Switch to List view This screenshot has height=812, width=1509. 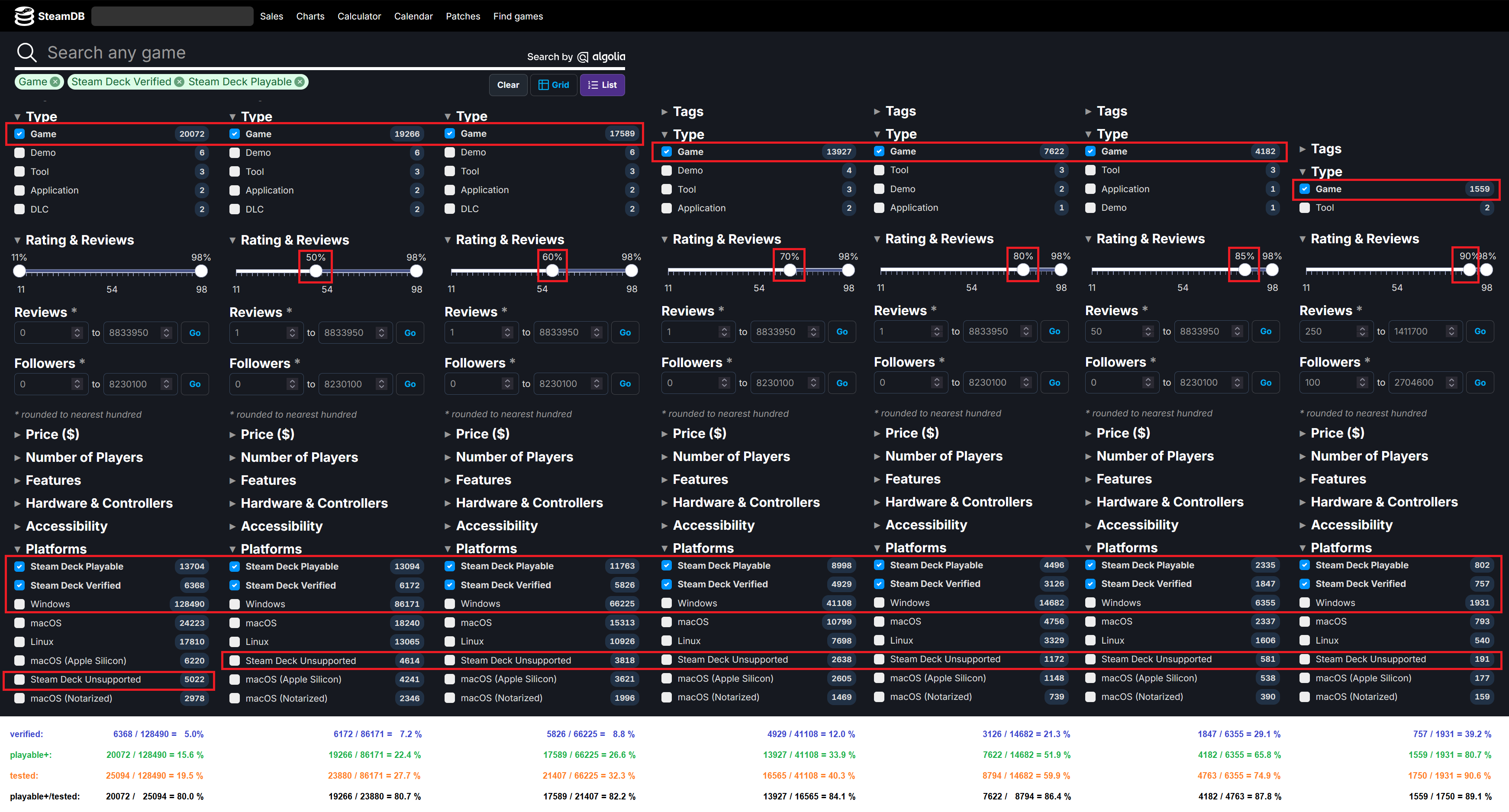point(602,85)
